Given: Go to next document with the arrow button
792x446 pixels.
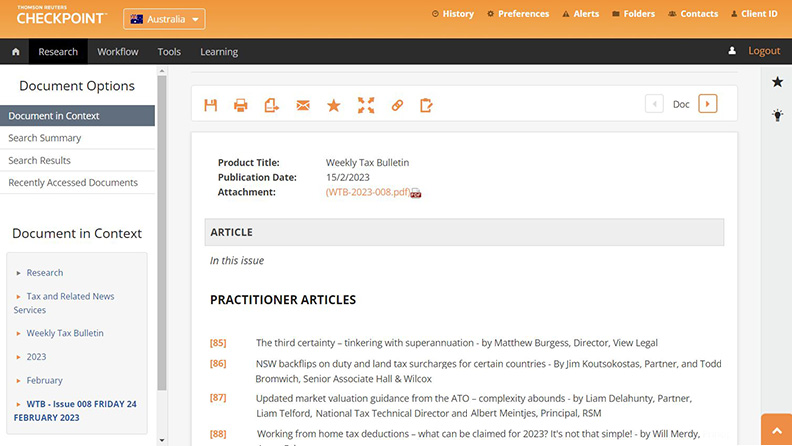Looking at the screenshot, I should tap(708, 104).
